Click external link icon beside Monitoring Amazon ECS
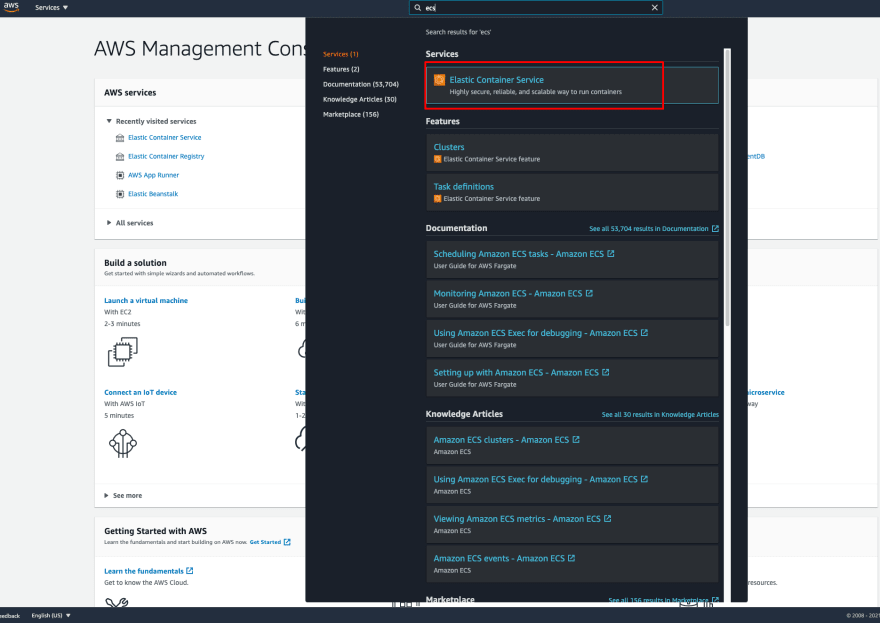Image resolution: width=880 pixels, height=623 pixels. tap(589, 293)
